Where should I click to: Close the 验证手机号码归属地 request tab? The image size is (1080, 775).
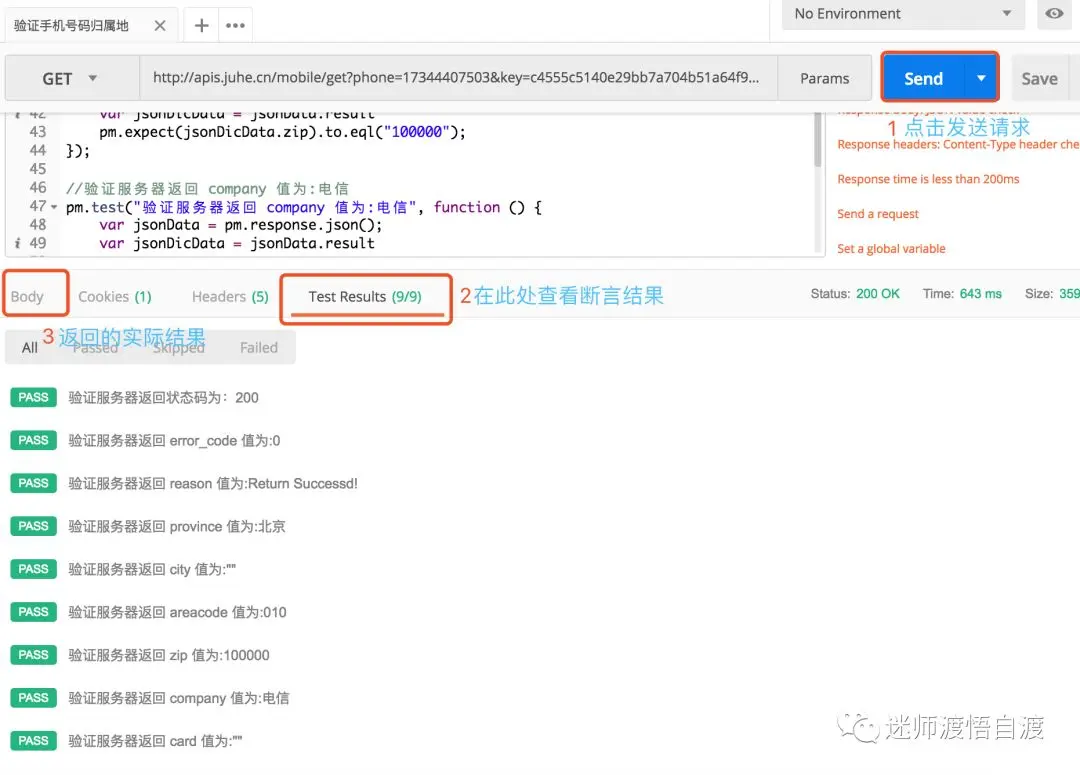click(x=160, y=25)
